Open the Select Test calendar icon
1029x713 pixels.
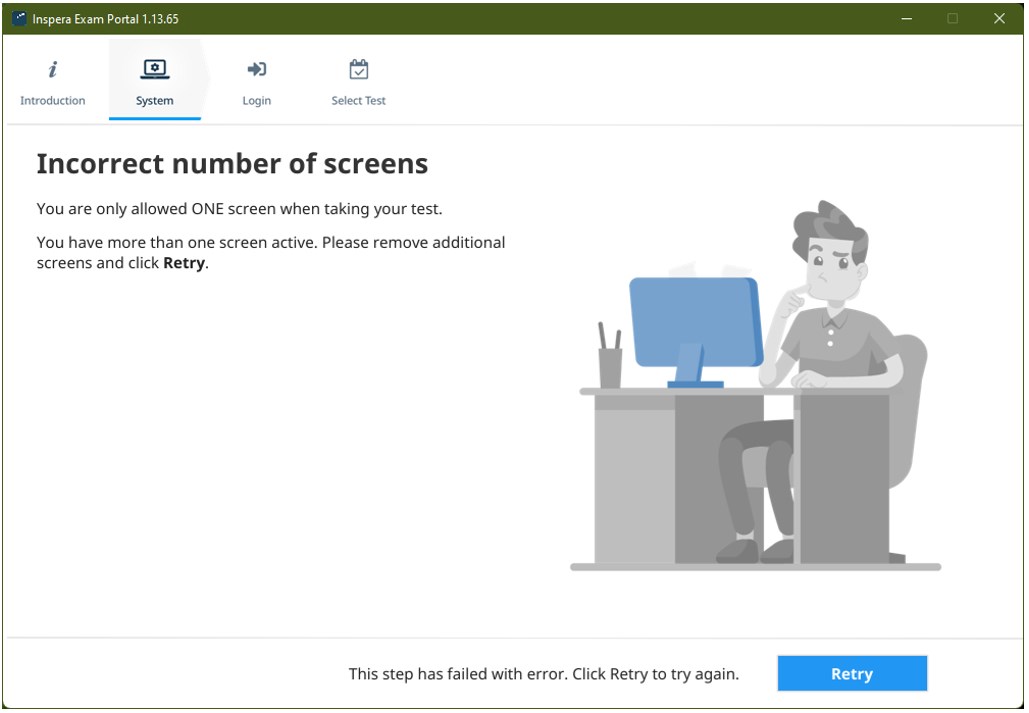click(358, 68)
